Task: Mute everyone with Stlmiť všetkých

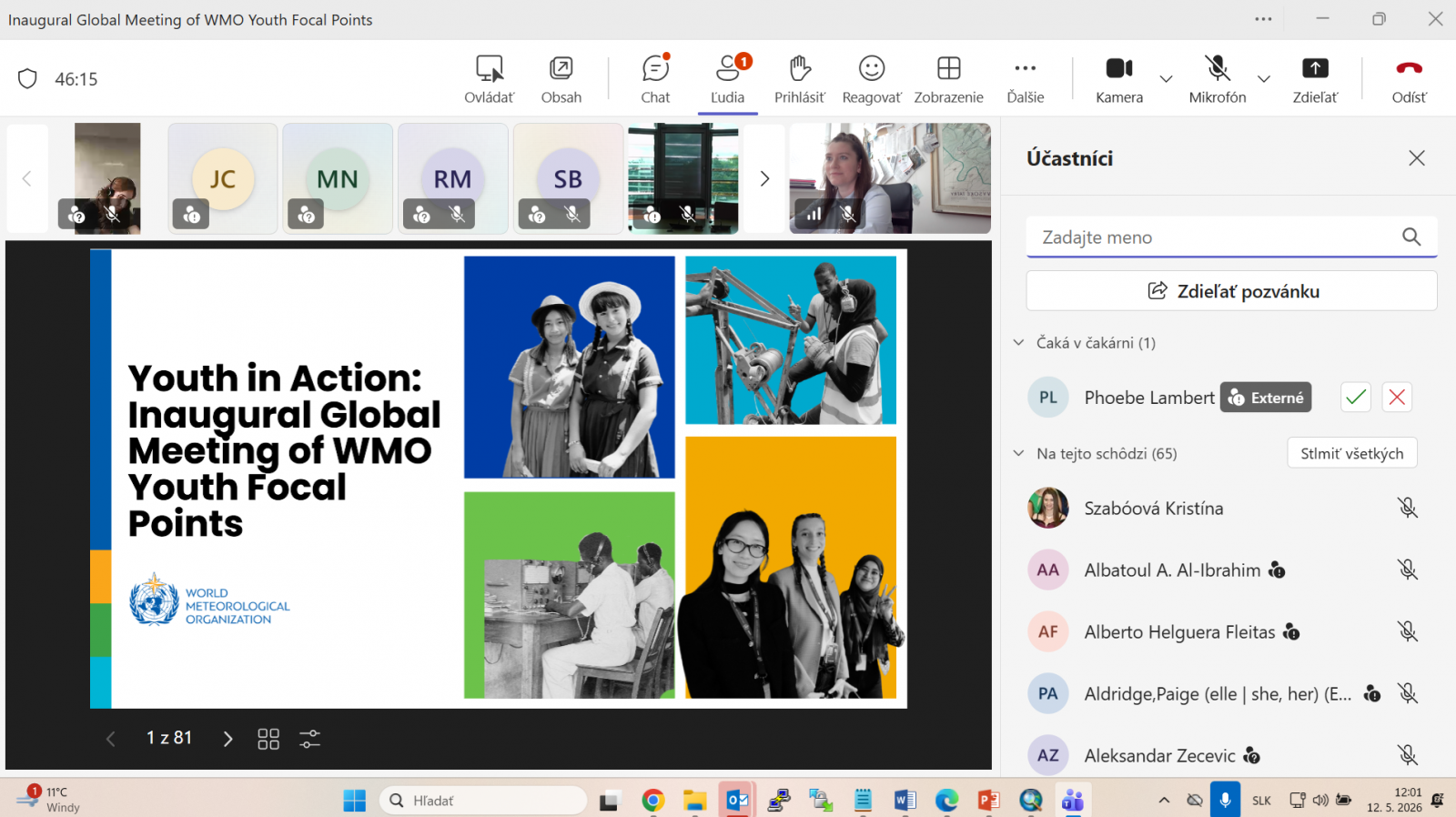Action: [1352, 453]
